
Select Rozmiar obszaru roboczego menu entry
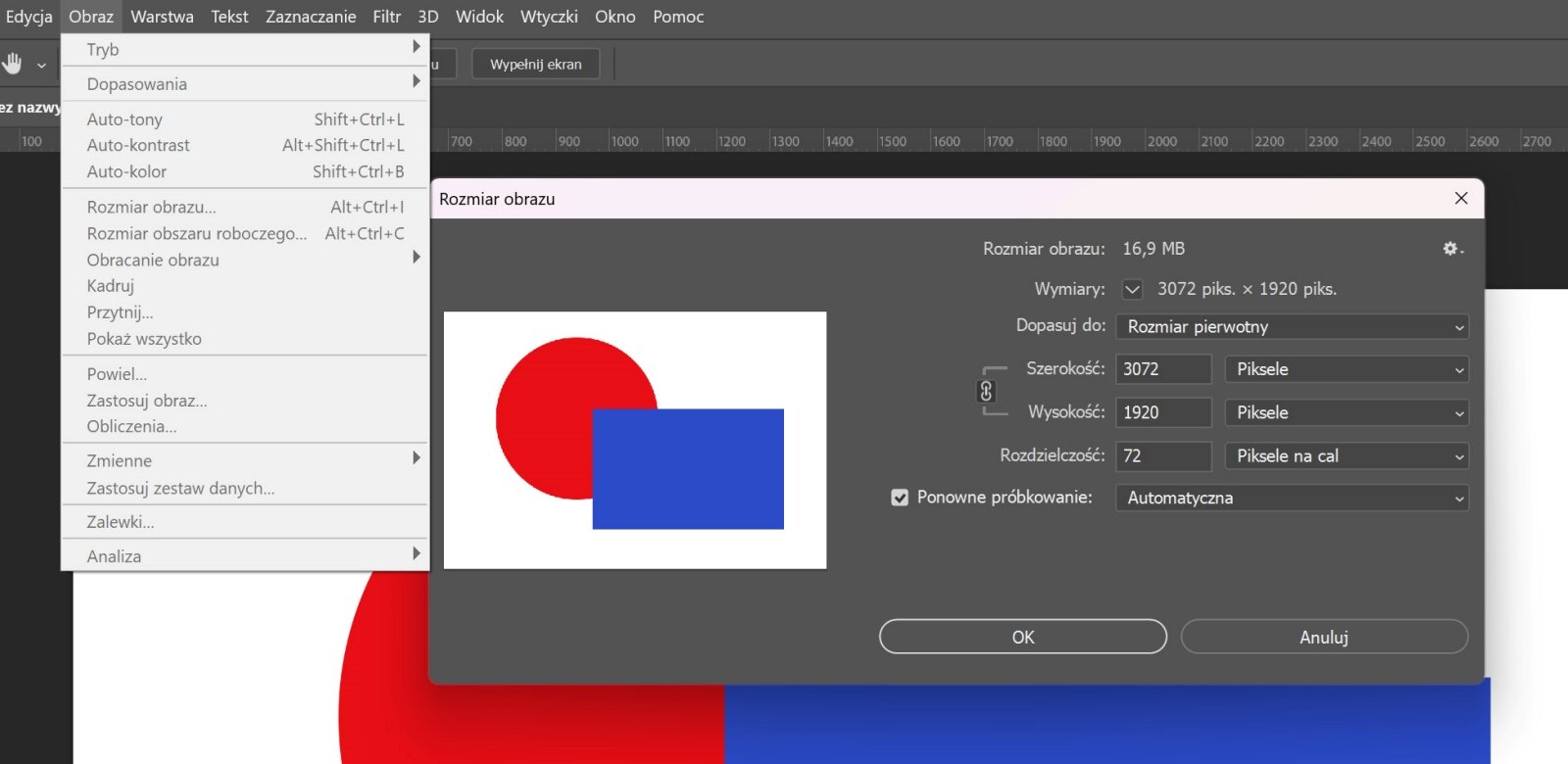(x=245, y=233)
